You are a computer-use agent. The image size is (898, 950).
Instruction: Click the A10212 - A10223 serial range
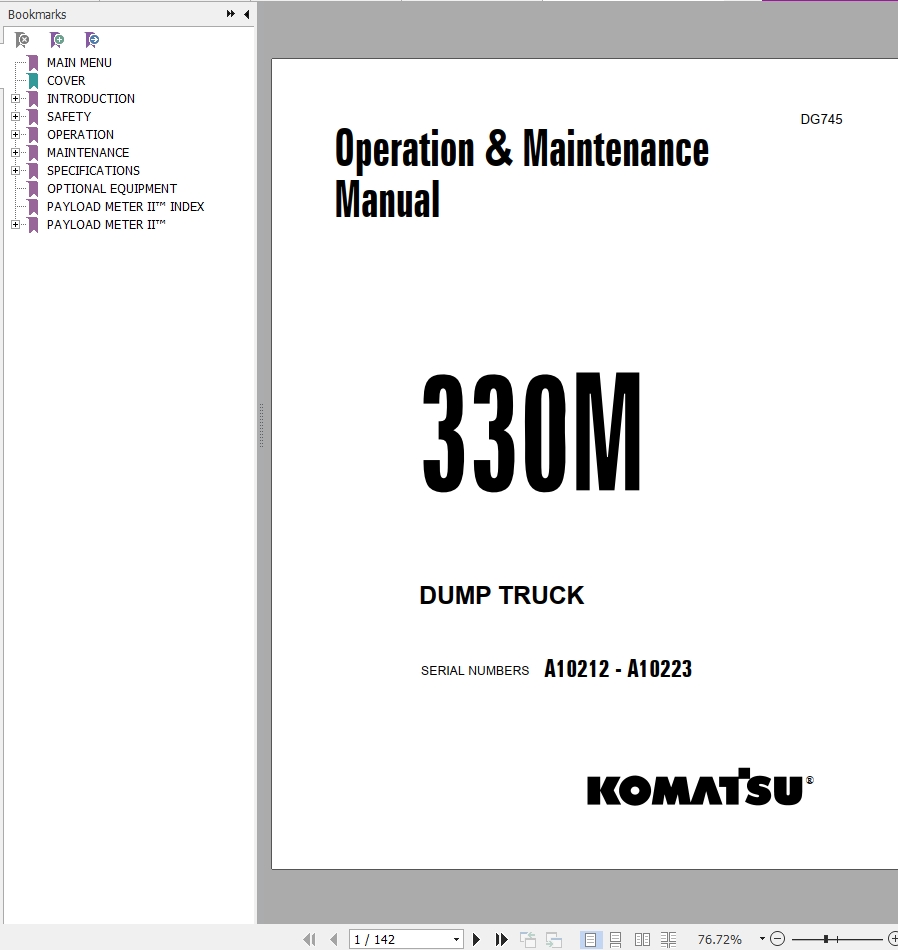click(618, 669)
